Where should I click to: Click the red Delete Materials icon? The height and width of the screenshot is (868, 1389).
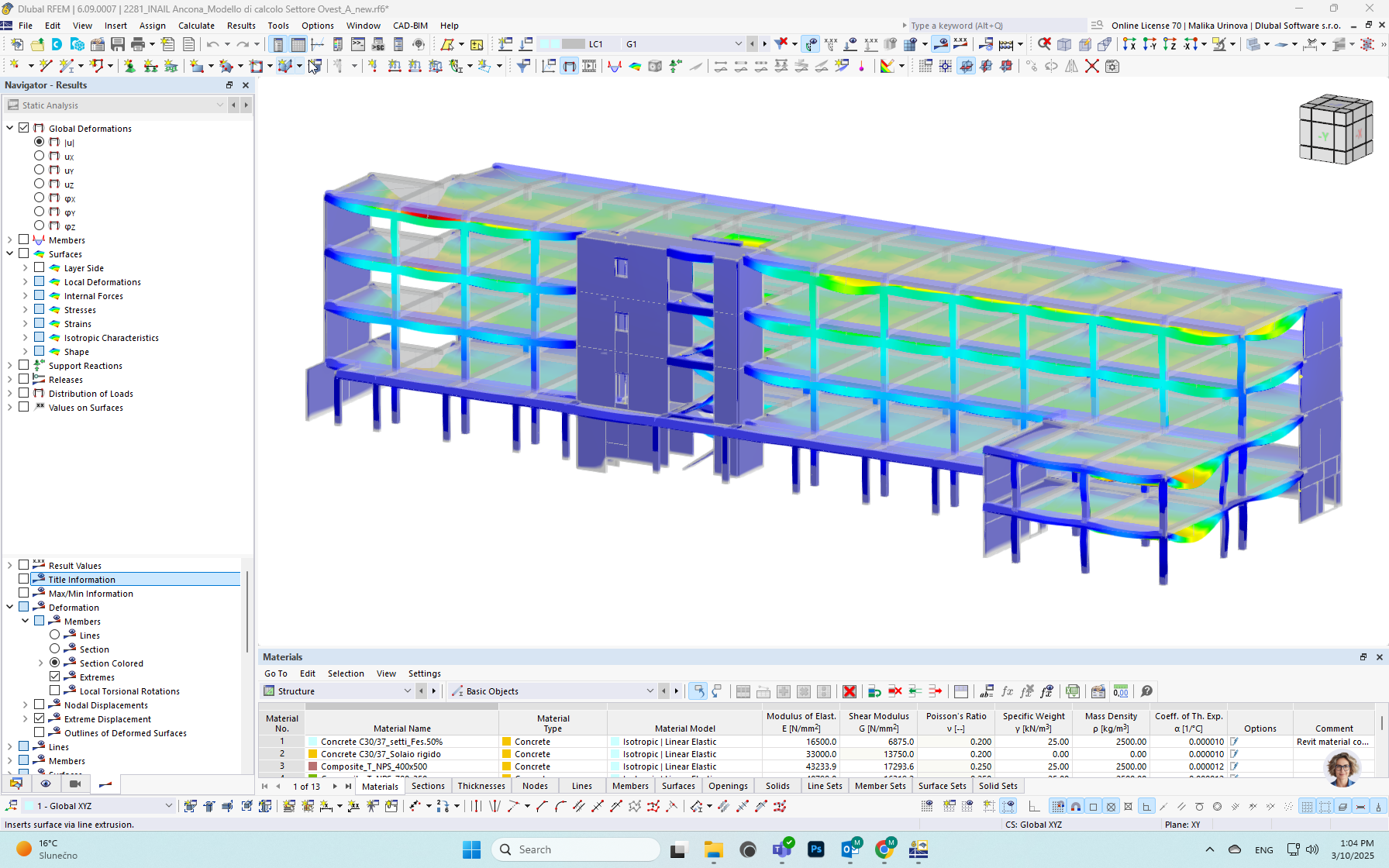click(x=850, y=691)
